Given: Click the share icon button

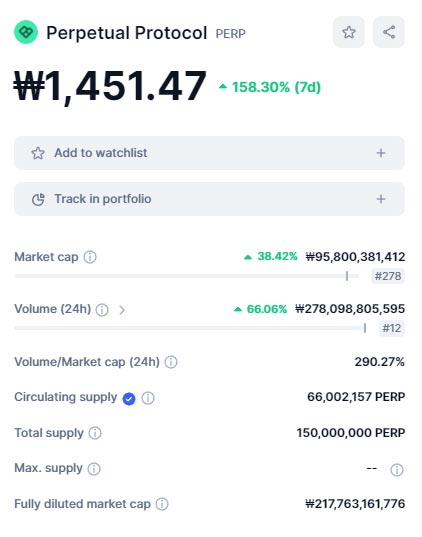Looking at the screenshot, I should click(x=389, y=32).
